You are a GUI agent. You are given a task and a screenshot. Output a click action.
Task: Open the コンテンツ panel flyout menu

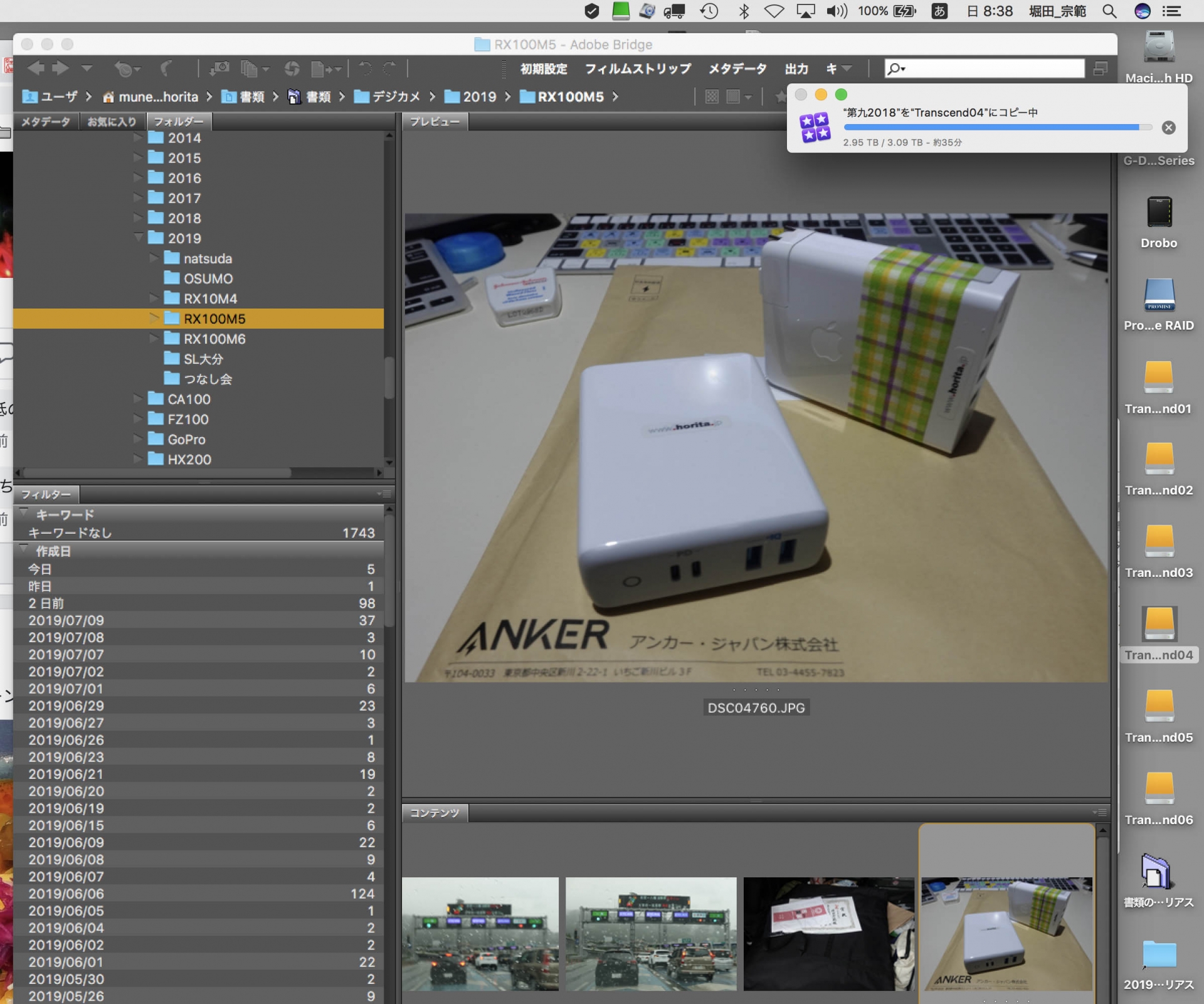pos(1099,812)
